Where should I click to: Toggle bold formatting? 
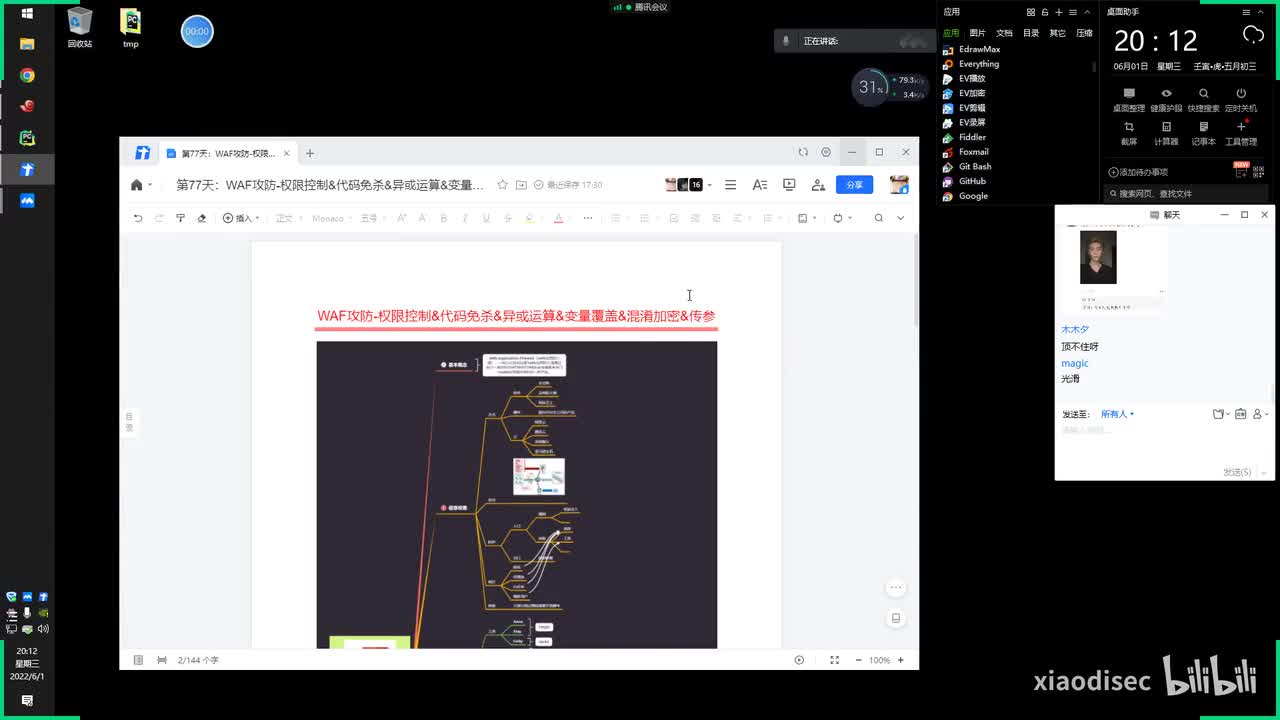(444, 218)
